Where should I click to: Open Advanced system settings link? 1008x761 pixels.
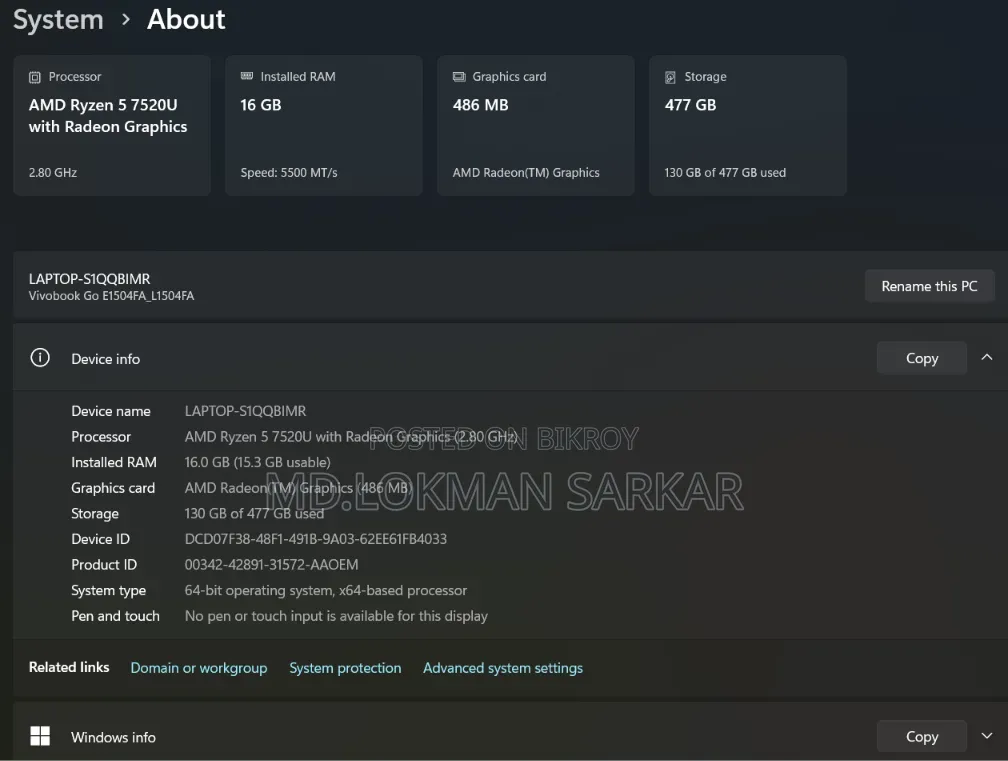(x=503, y=668)
